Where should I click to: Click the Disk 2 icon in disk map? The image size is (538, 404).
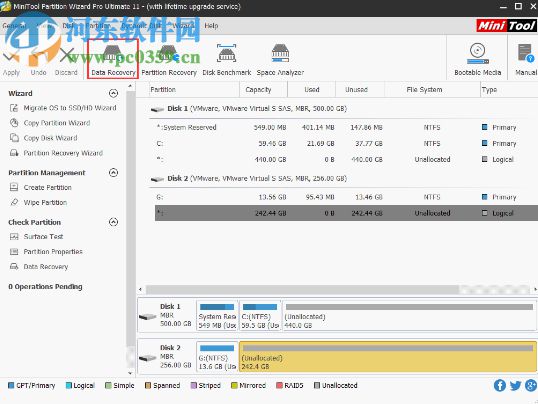pos(148,358)
